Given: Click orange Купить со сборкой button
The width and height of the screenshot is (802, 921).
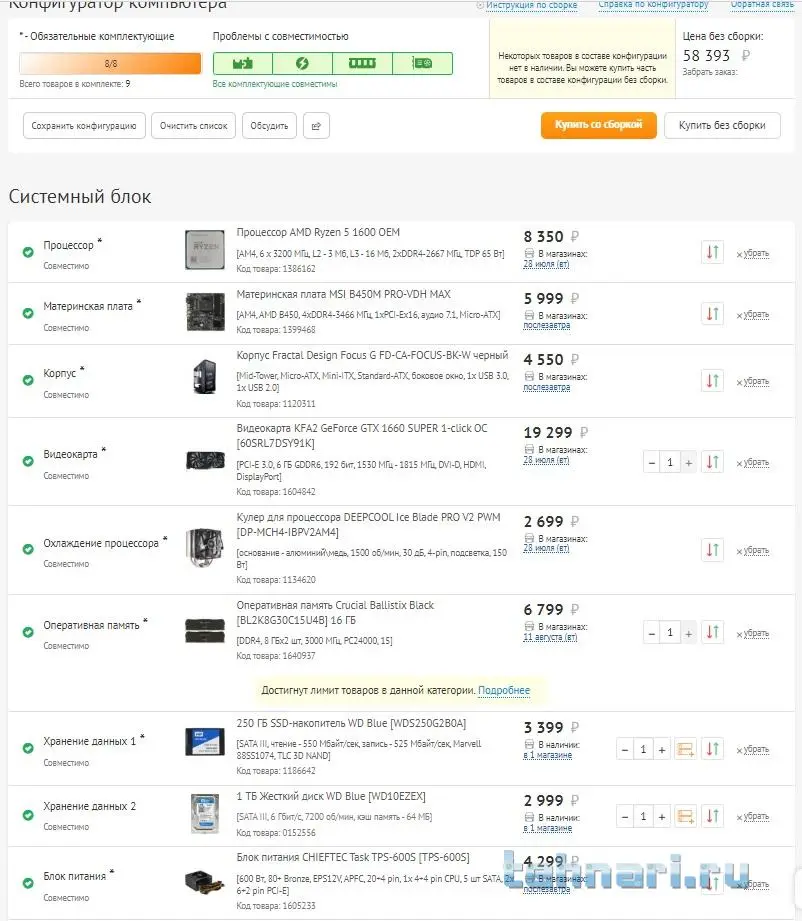Looking at the screenshot, I should coord(599,125).
